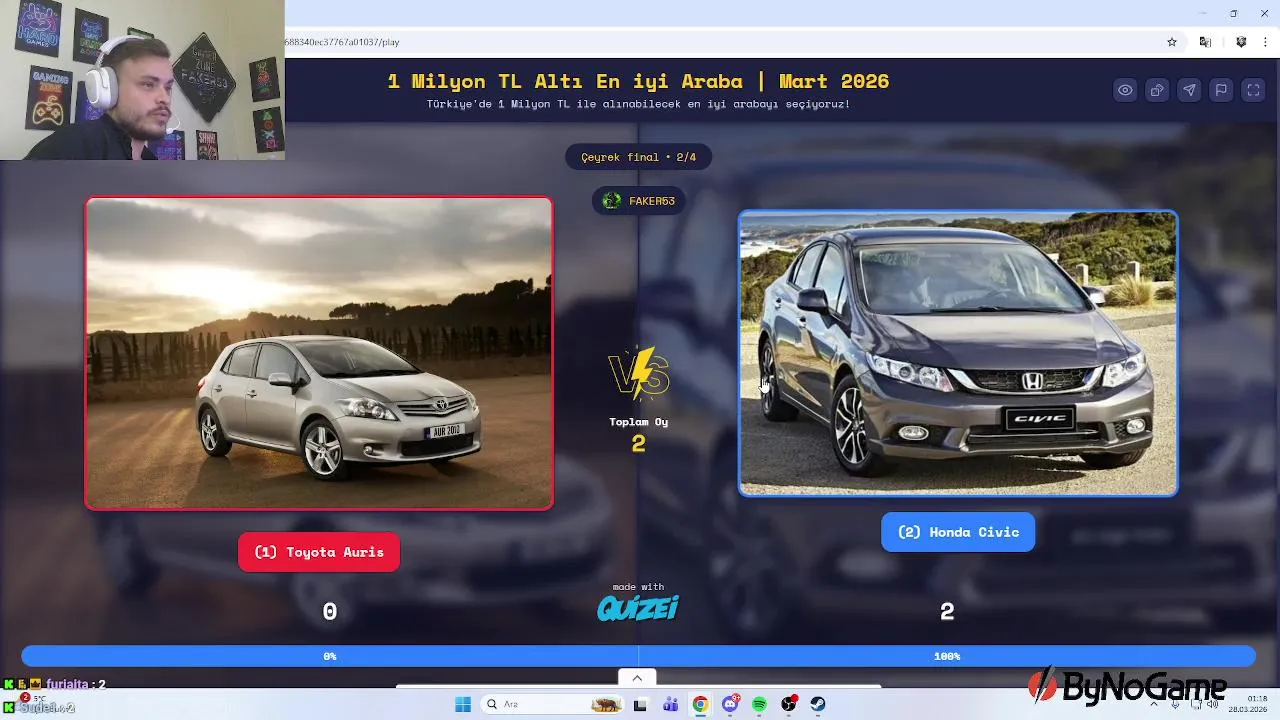Click the browser extension shield icon
1280x720 pixels.
tap(1241, 42)
